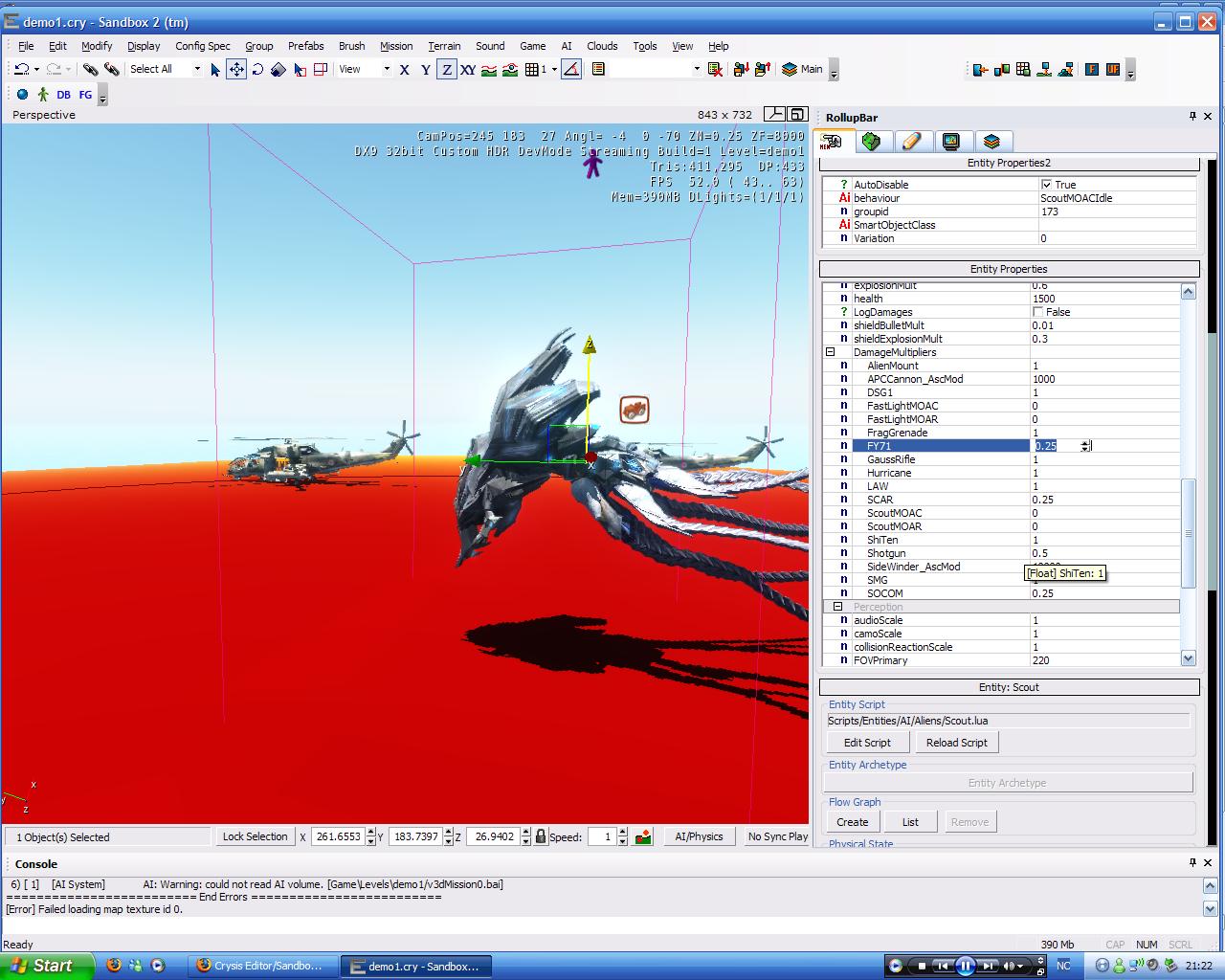
Task: Toggle Lock Selection
Action: [255, 836]
